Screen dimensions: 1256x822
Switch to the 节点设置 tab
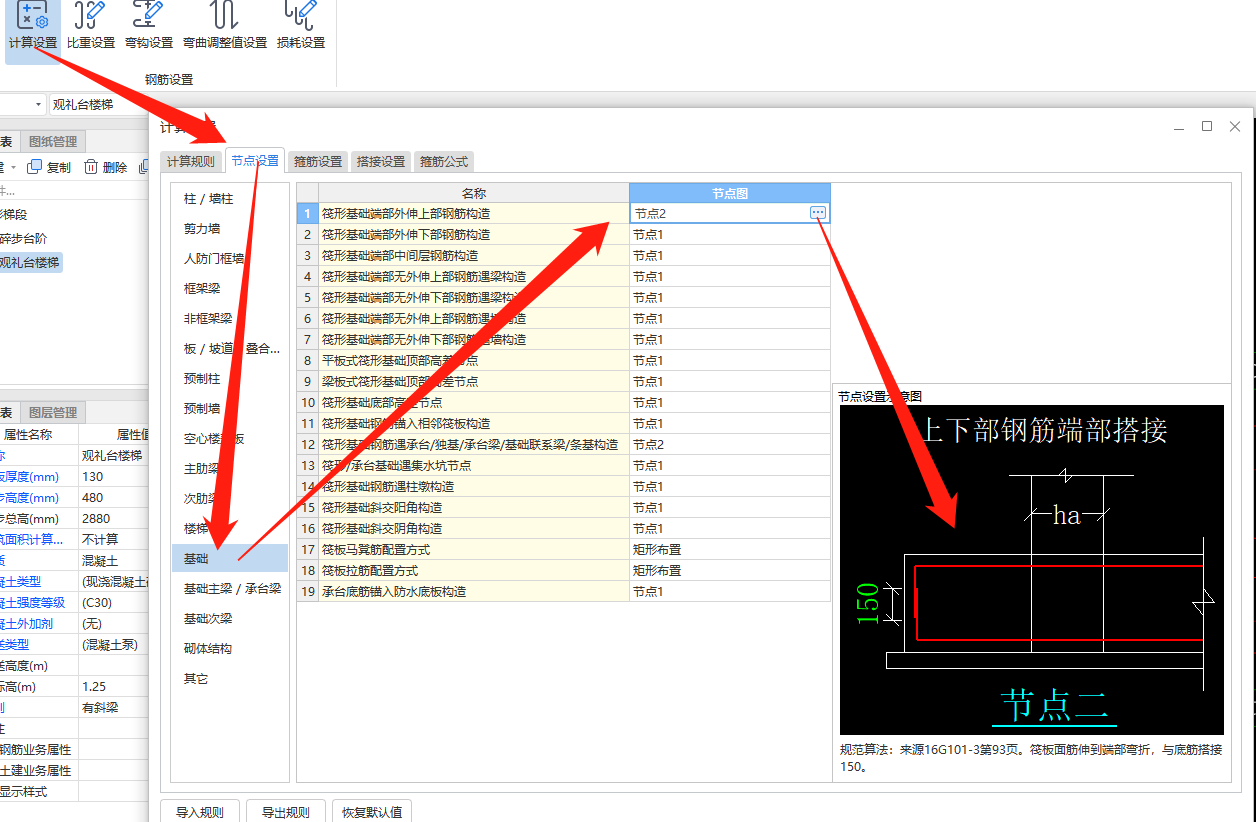(x=255, y=160)
